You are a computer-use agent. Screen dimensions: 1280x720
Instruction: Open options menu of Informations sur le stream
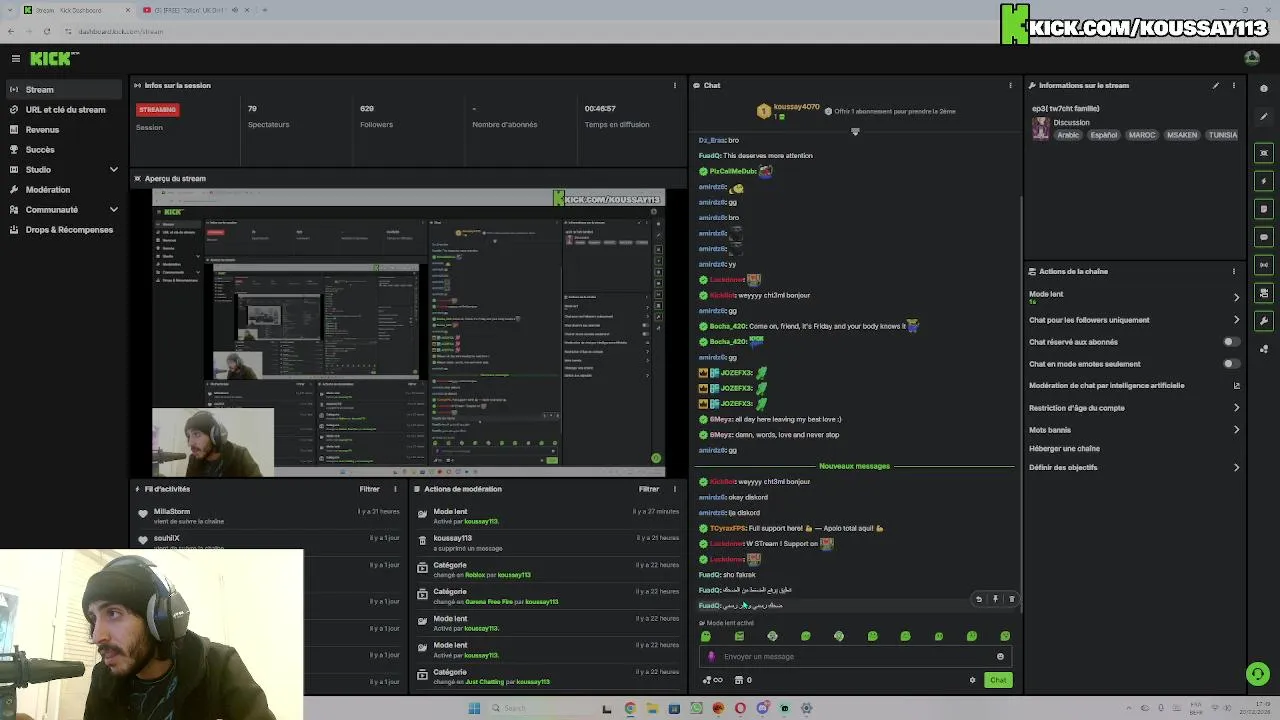pos(1234,85)
